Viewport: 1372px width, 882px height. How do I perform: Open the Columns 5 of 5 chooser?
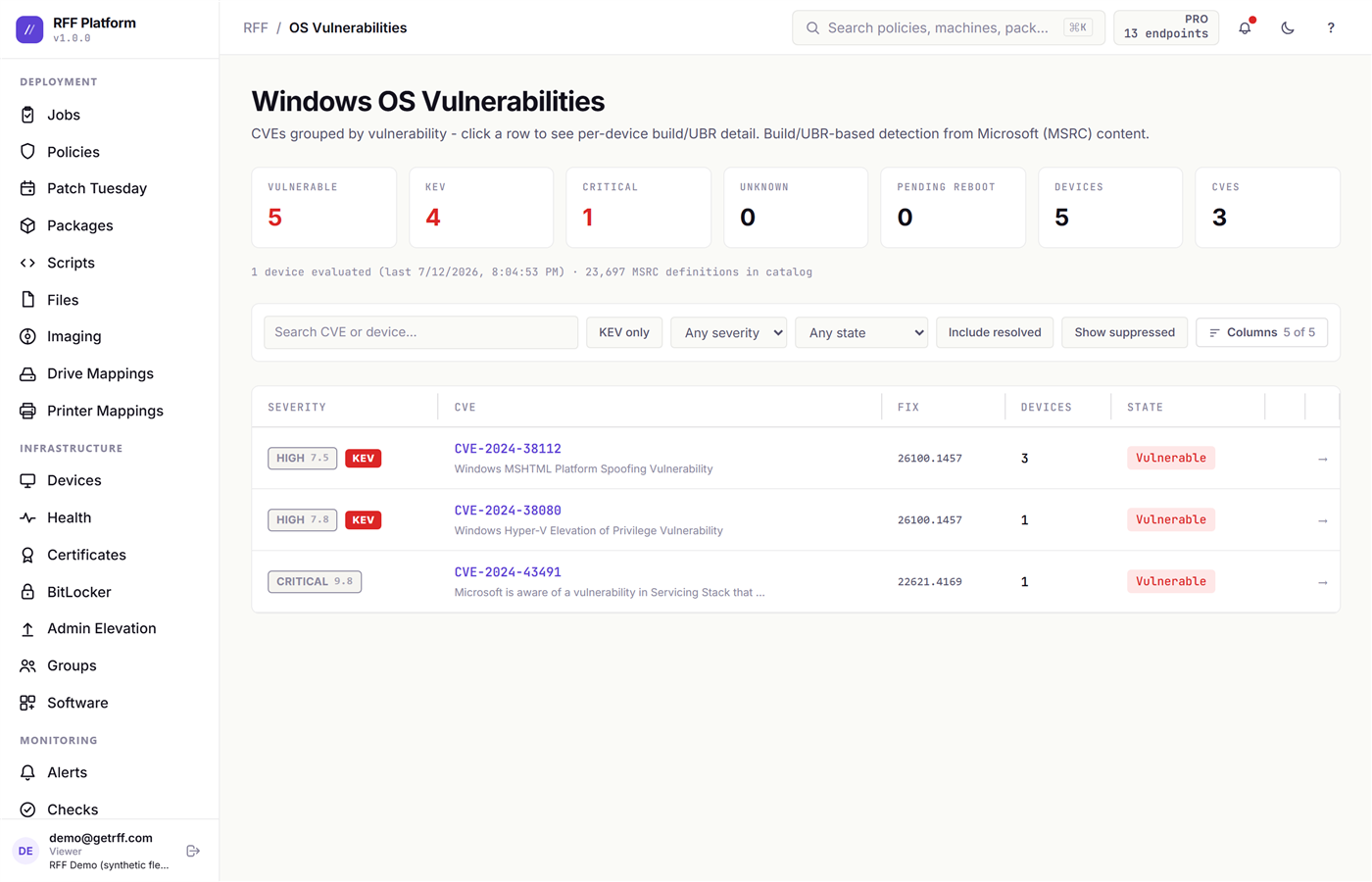(x=1262, y=332)
